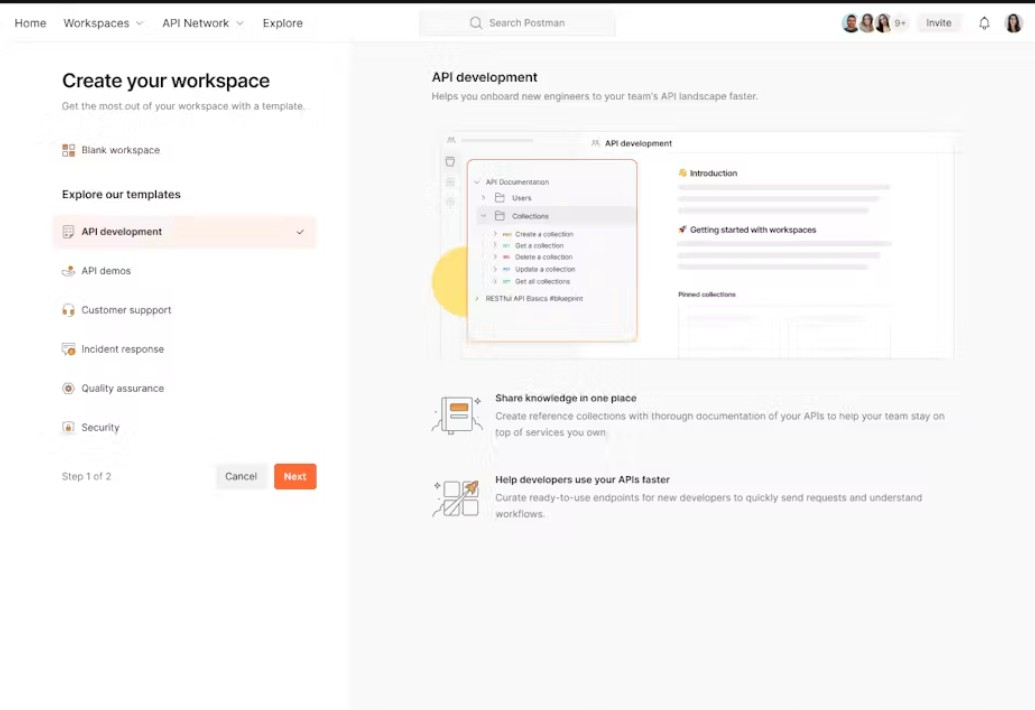Go to the Home menu

(x=30, y=23)
